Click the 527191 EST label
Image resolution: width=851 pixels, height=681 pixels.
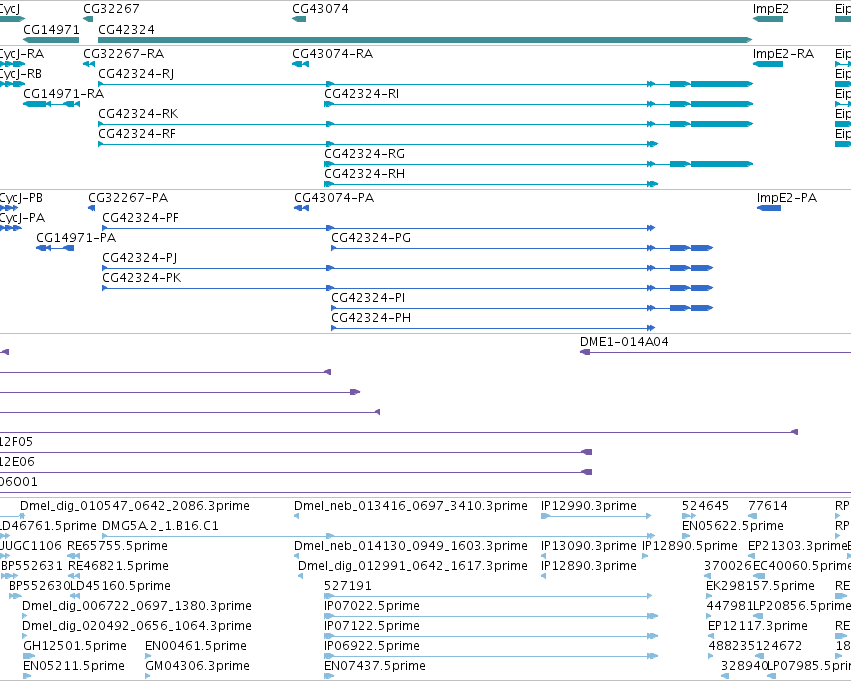348,587
